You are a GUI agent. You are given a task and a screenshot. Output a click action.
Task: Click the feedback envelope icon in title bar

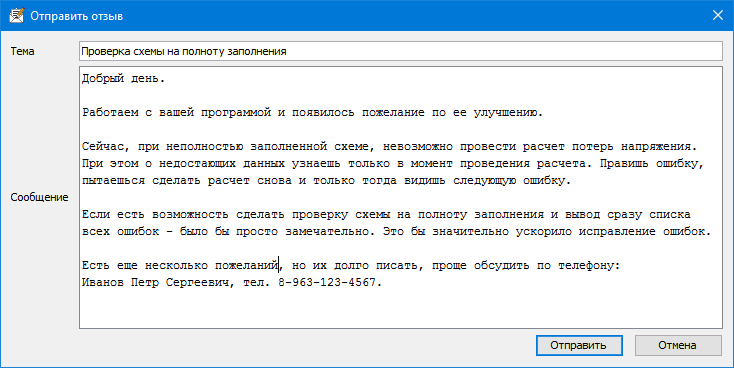pyautogui.click(x=16, y=15)
